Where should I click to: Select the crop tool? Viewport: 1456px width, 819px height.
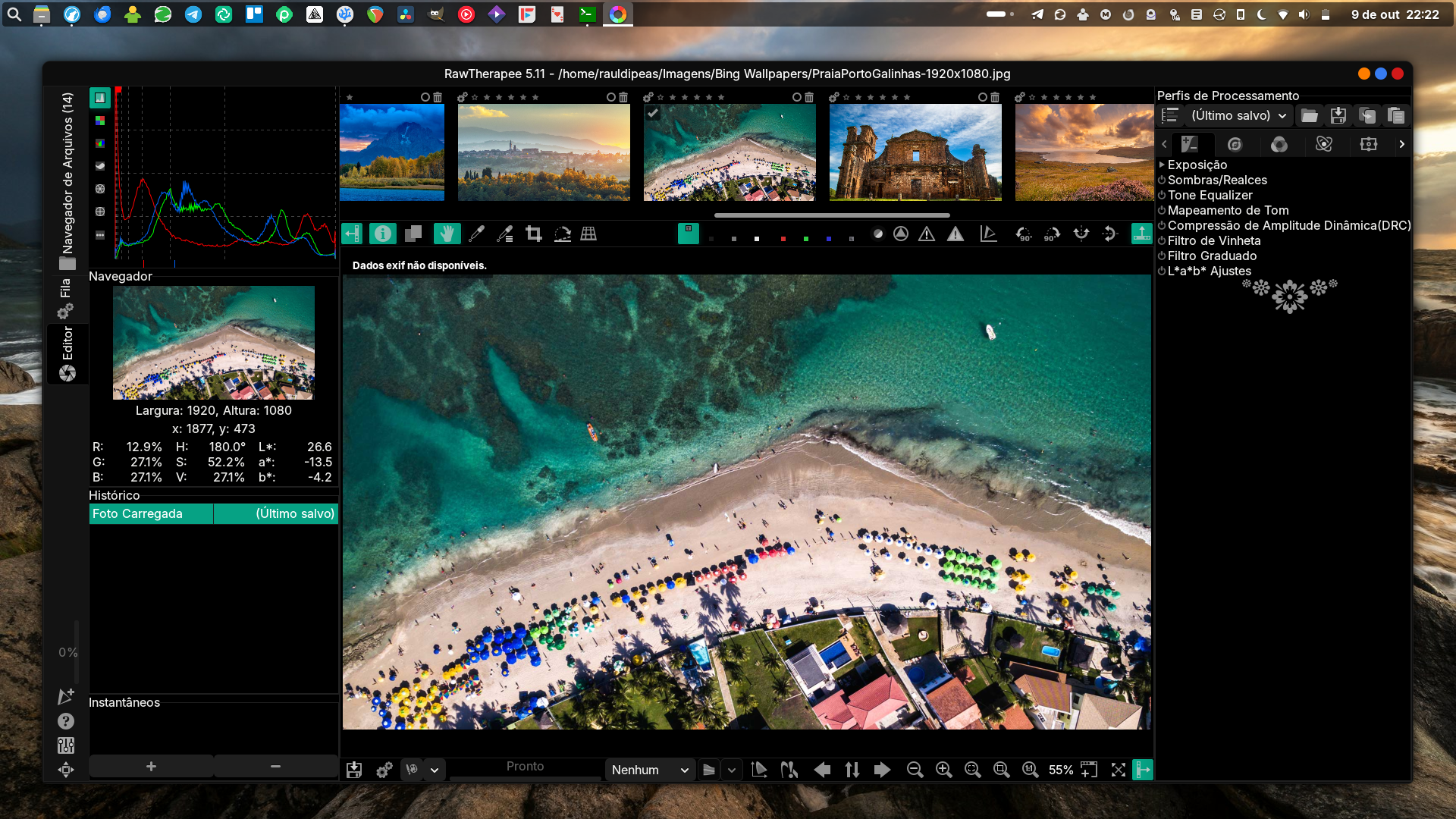[x=534, y=234]
